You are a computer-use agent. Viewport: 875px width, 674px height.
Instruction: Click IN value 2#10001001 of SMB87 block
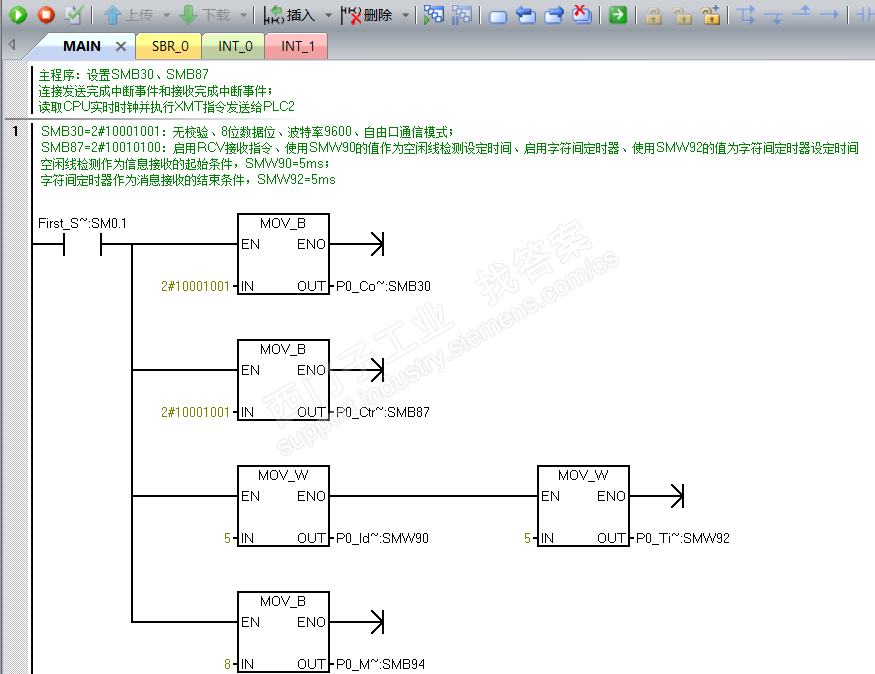coord(195,412)
